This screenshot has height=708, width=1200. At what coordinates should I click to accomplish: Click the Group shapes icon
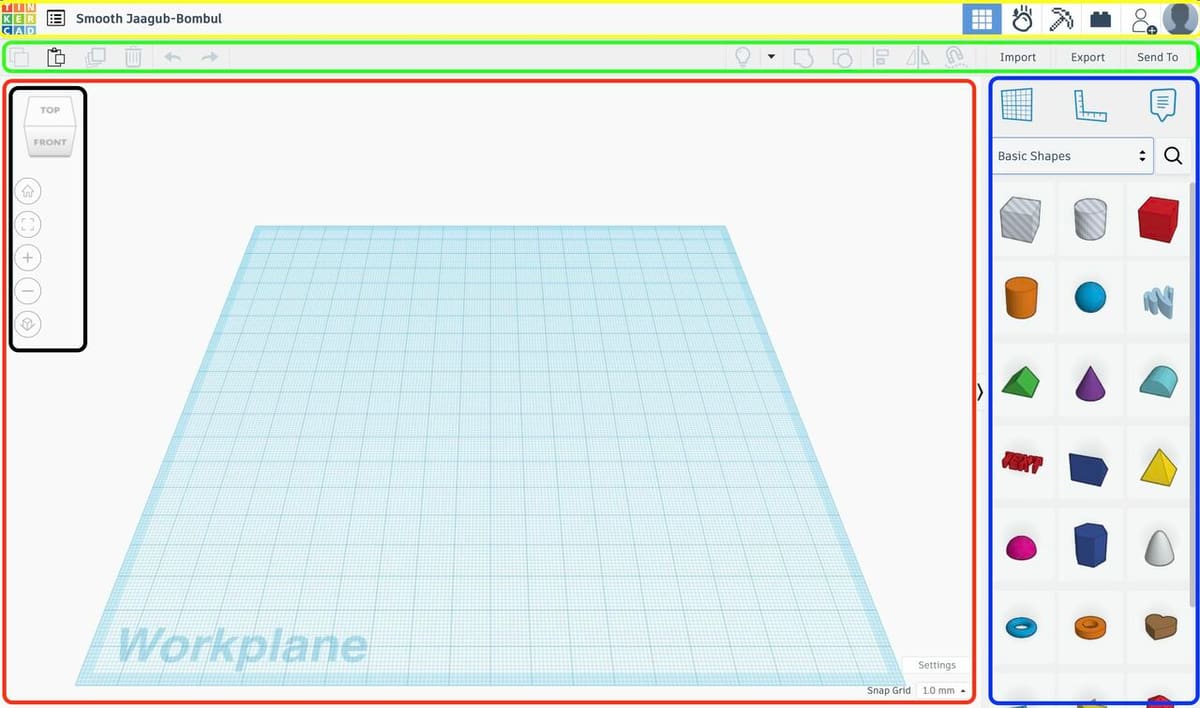[803, 57]
